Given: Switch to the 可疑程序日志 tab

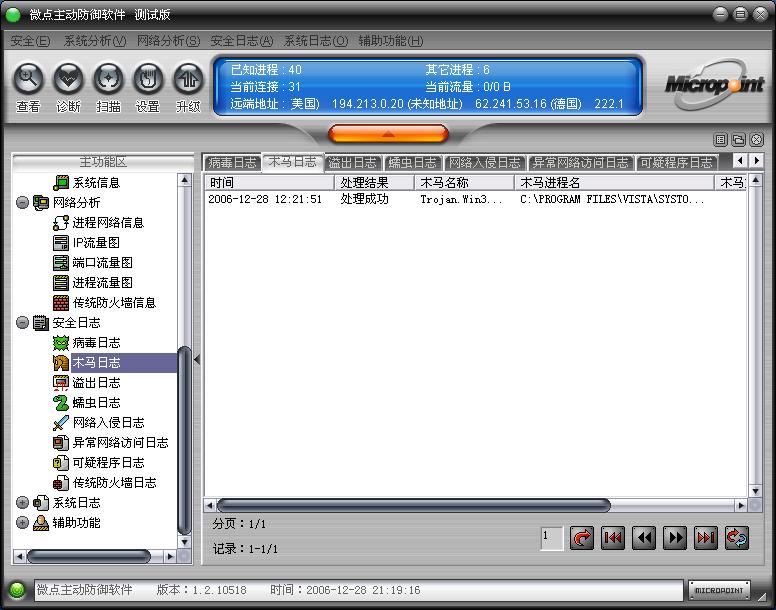Looking at the screenshot, I should pos(677,163).
